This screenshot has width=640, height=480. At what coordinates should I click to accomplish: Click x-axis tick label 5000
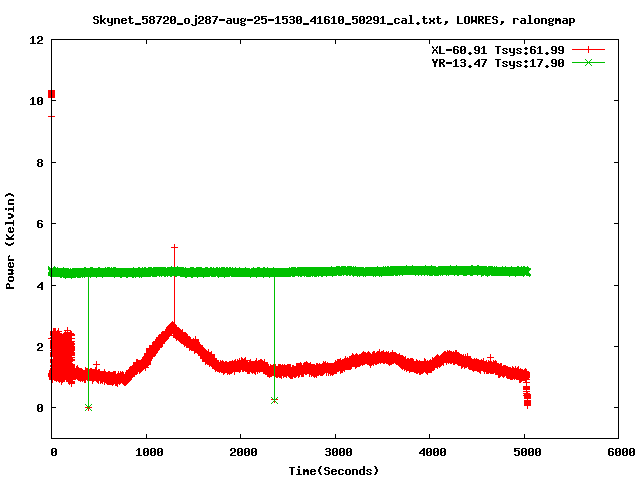(527, 452)
